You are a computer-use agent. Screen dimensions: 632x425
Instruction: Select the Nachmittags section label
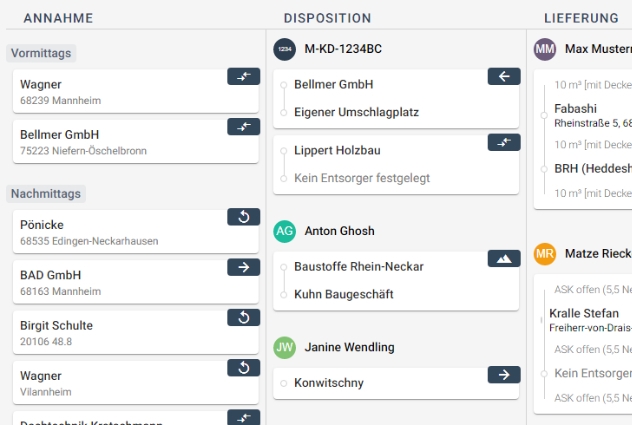click(x=47, y=193)
